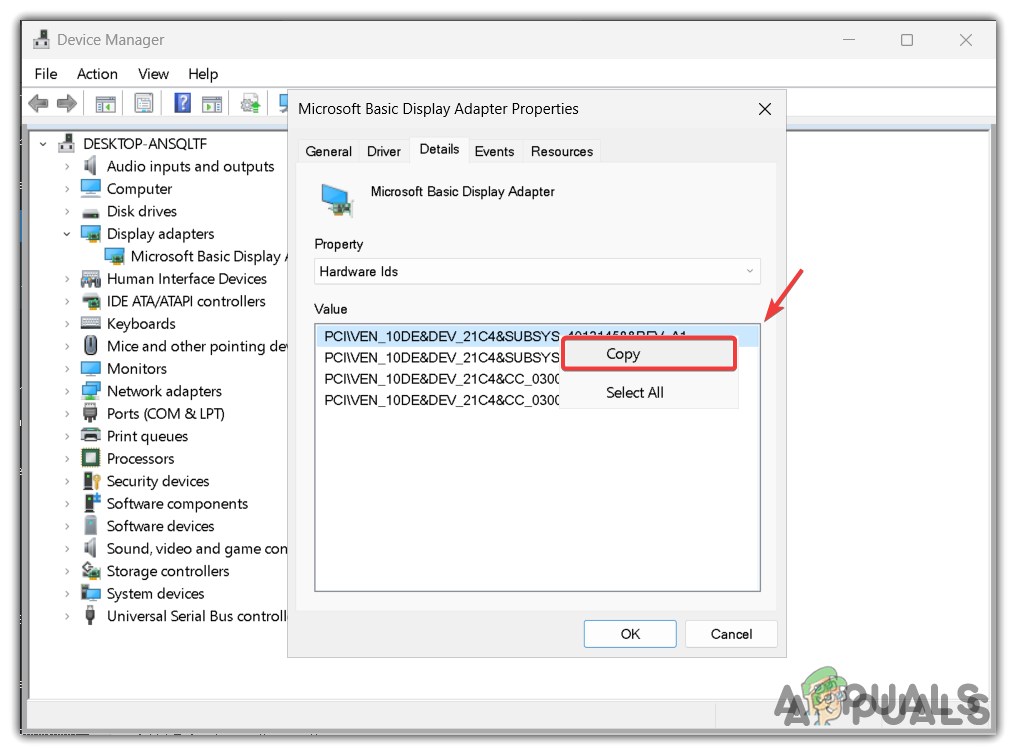
Task: Collapse the Display adapters category
Action: pos(67,233)
